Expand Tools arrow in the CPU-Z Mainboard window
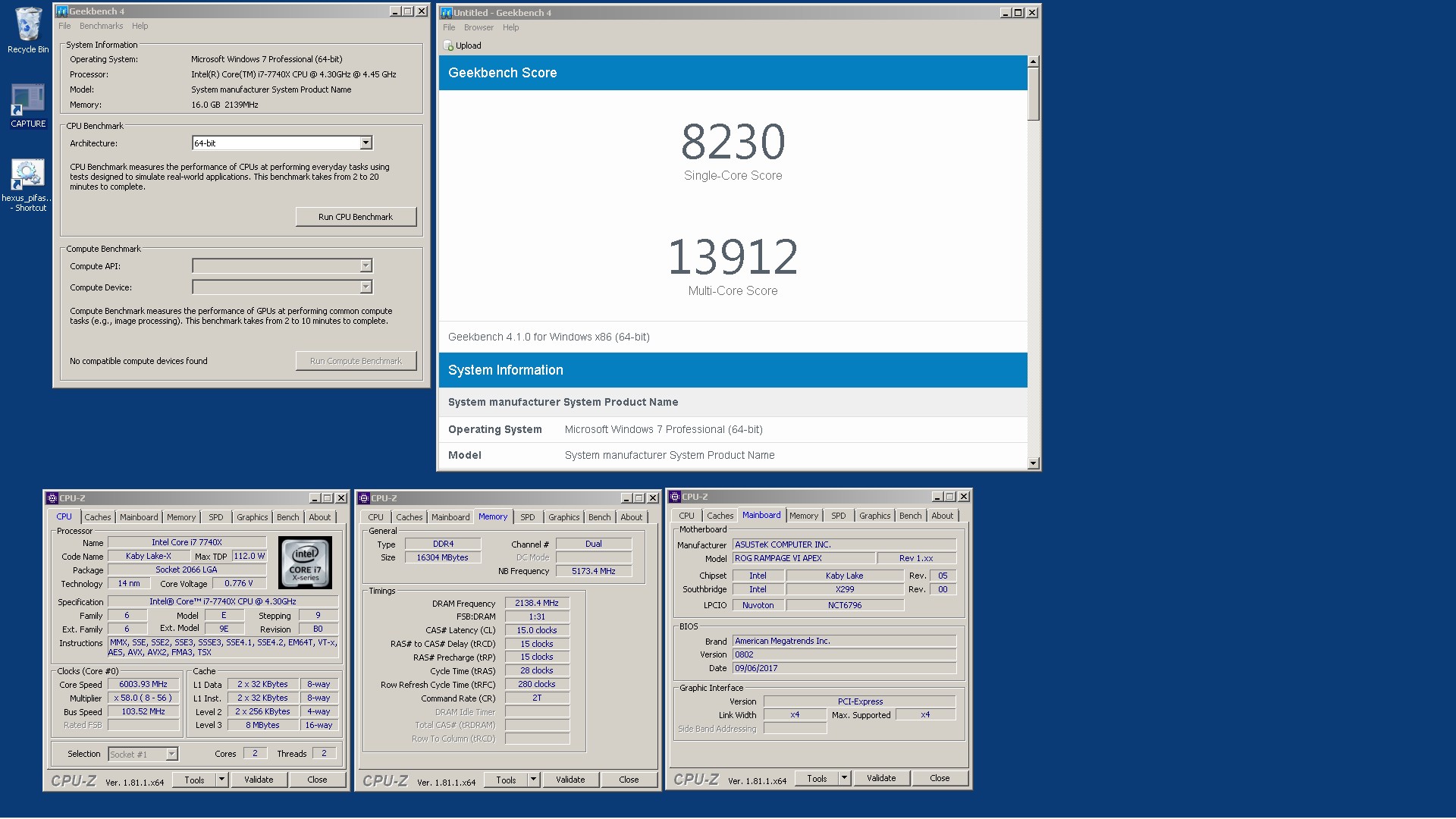The height and width of the screenshot is (819, 1456). click(844, 778)
